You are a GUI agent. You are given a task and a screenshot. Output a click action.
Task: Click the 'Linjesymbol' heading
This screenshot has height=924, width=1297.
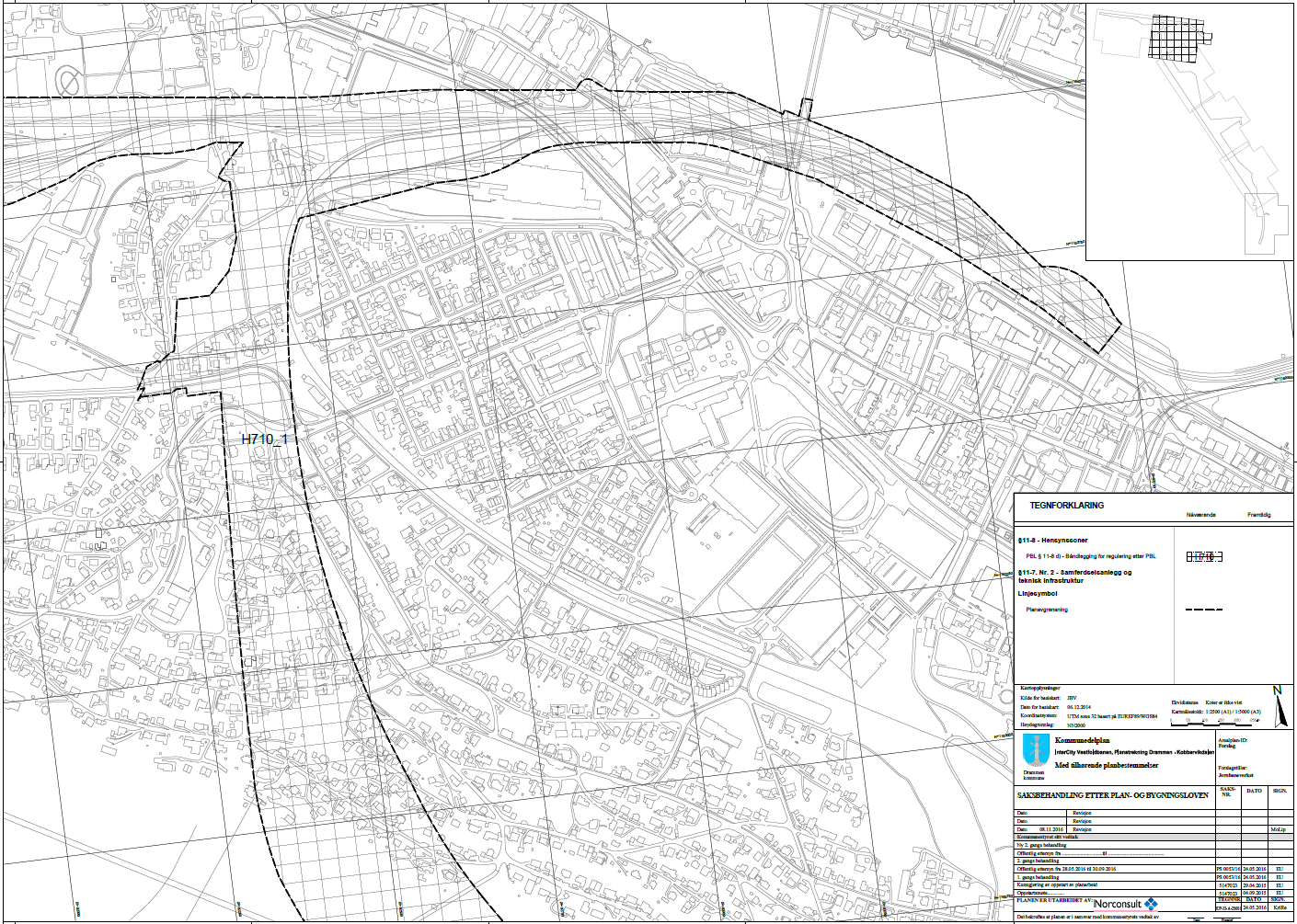[x=1038, y=594]
